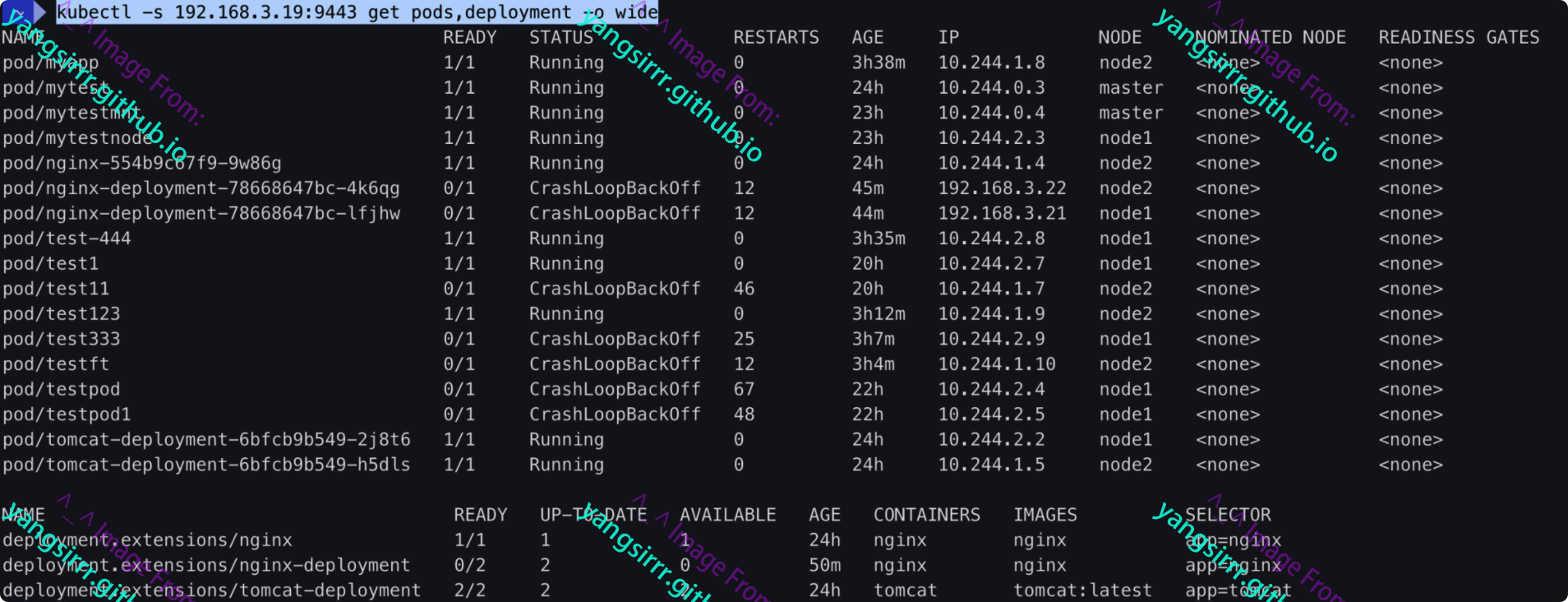Click IP address 10.244.1.10
Viewport: 1568px width, 602px height.
point(997,364)
